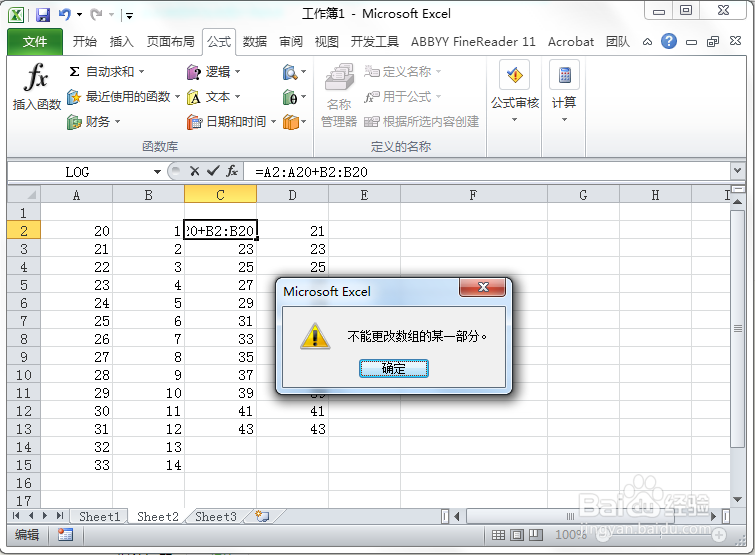755x555 pixels.
Task: Switch to Page Layout view icon
Action: click(517, 535)
